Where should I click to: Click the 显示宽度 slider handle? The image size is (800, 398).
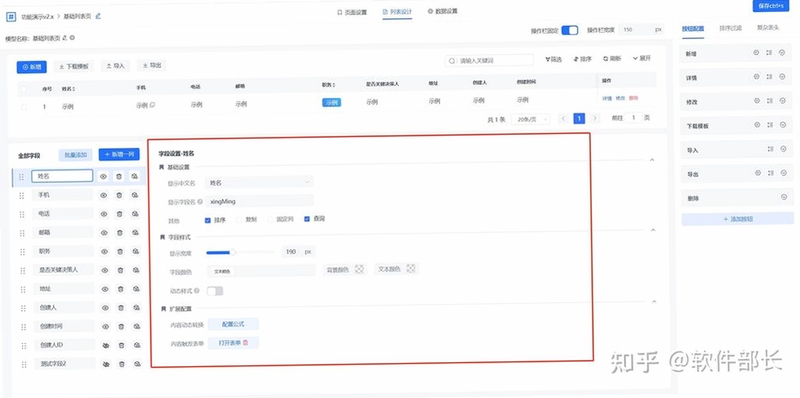(233, 252)
